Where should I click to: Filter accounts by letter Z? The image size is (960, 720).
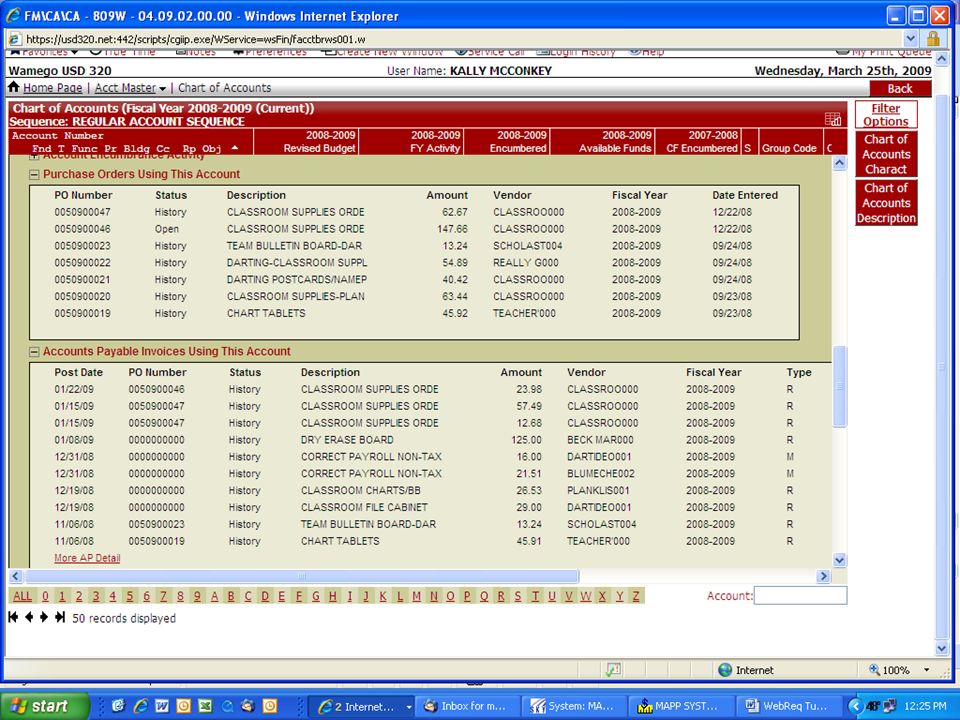[x=636, y=596]
